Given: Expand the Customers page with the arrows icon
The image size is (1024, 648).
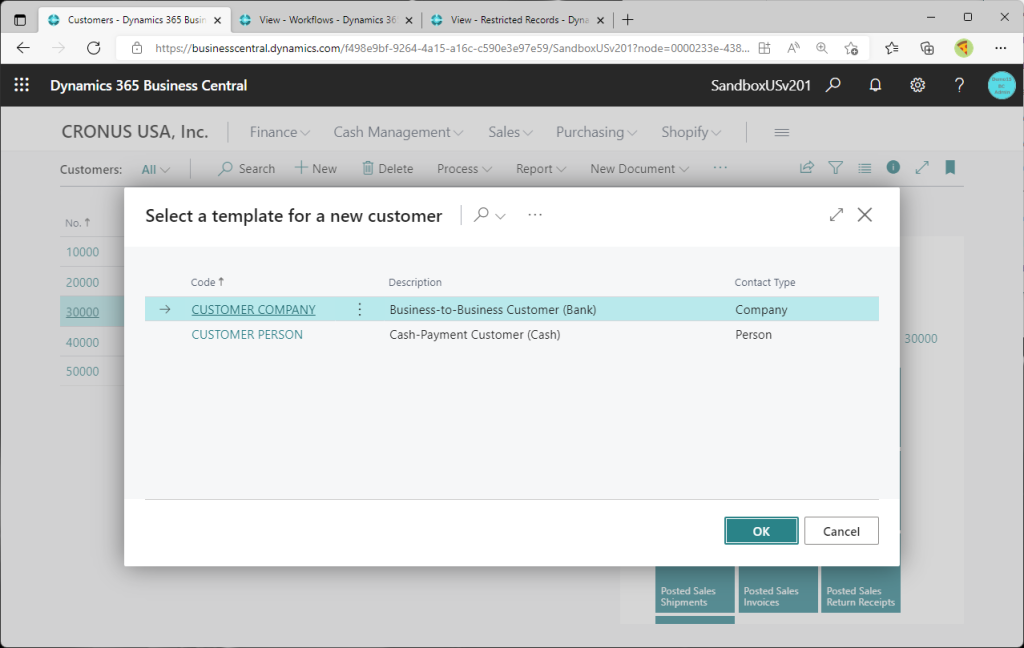Looking at the screenshot, I should (x=922, y=168).
